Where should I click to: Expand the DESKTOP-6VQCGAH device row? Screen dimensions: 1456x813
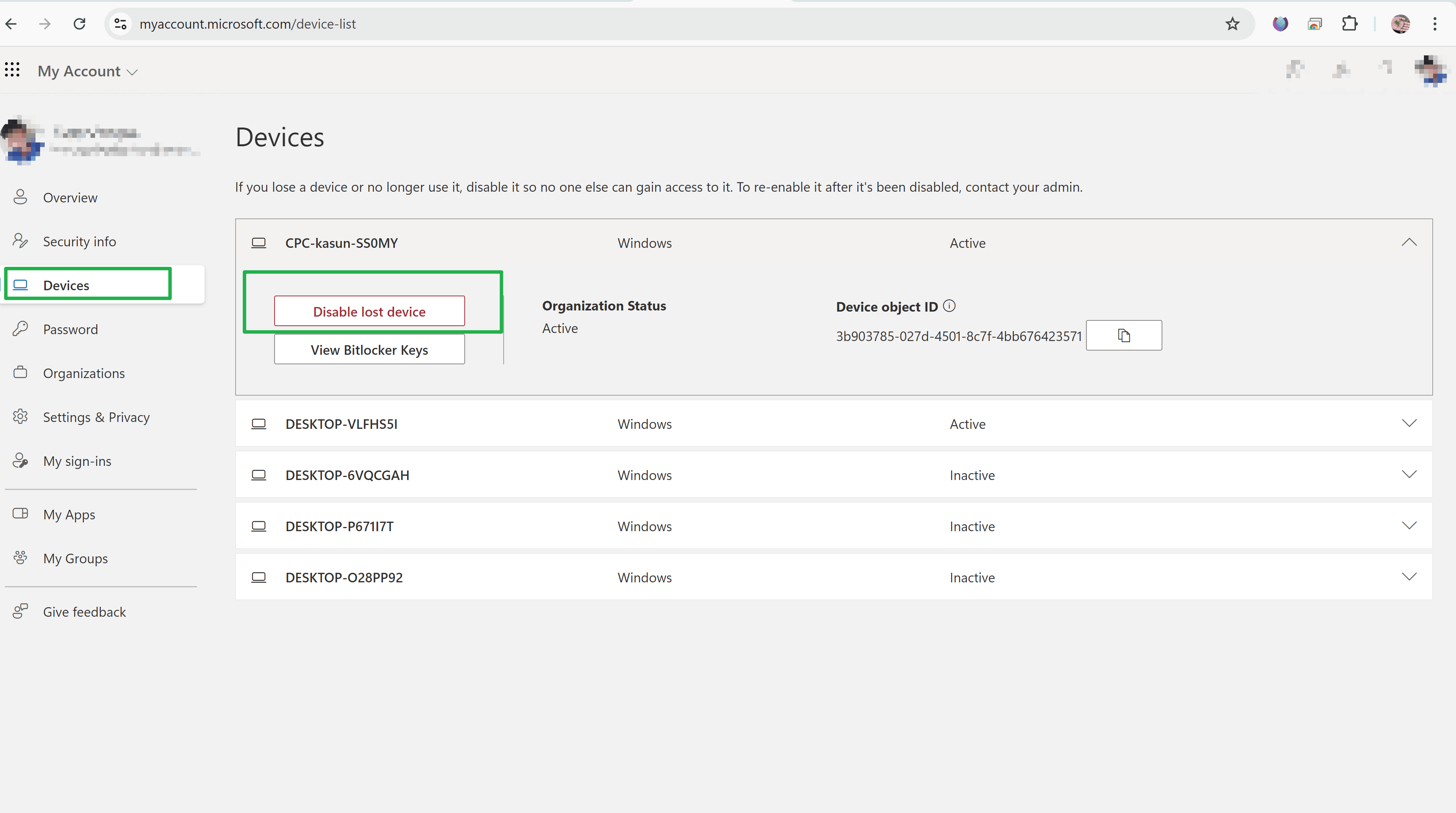1409,474
